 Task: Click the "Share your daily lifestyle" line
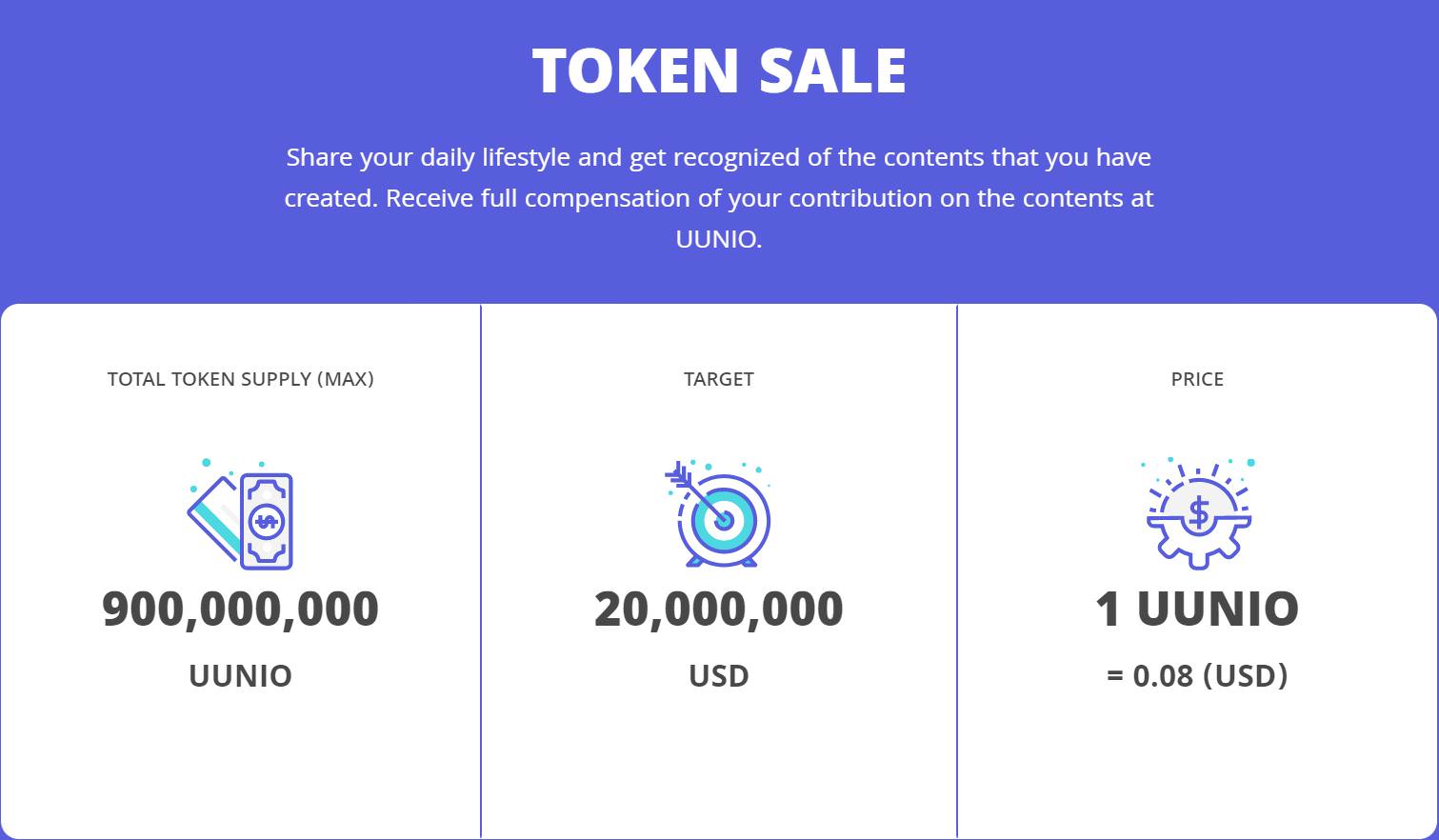[719, 157]
